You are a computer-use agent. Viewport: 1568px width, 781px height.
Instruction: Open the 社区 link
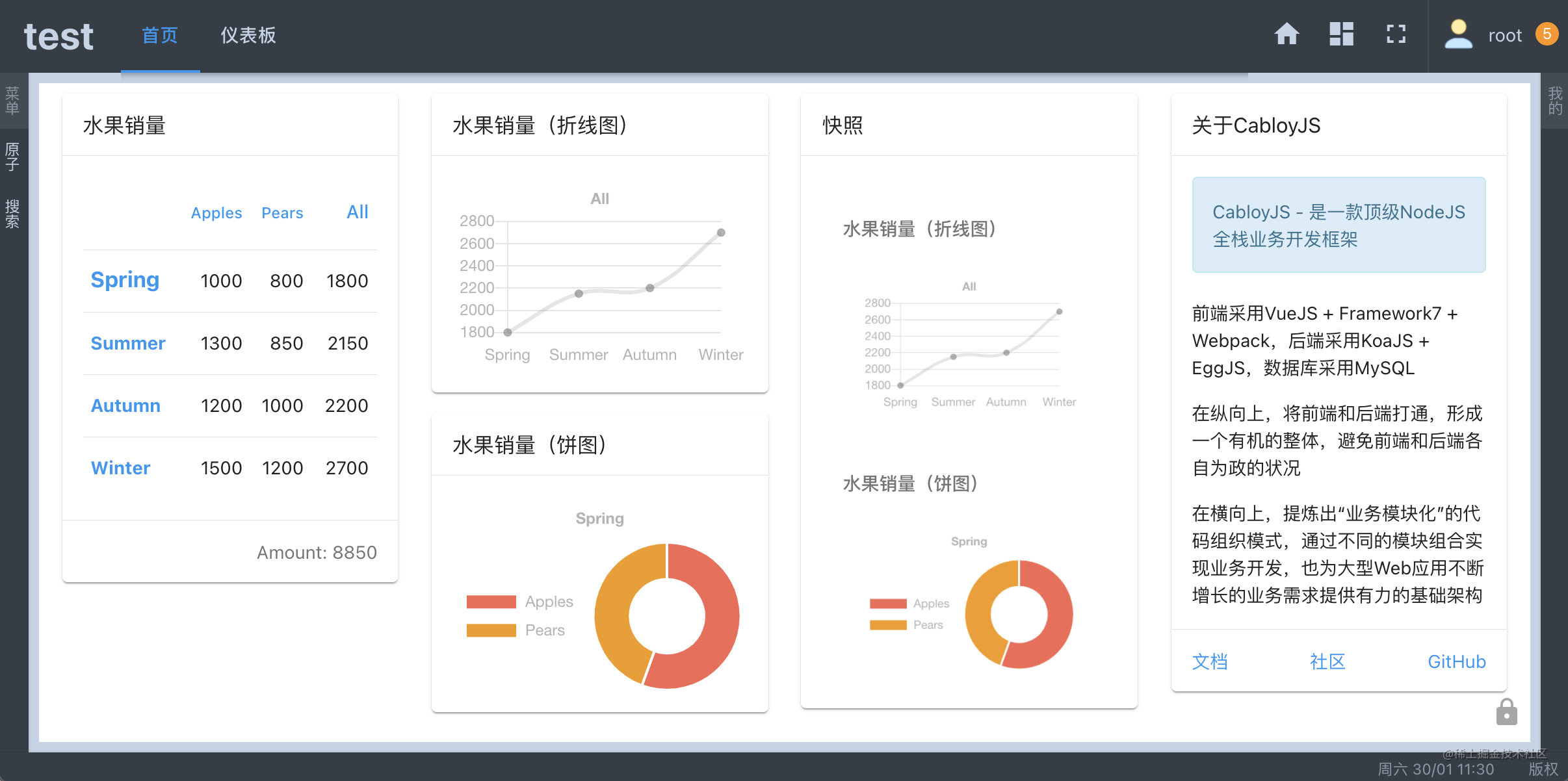(x=1327, y=661)
